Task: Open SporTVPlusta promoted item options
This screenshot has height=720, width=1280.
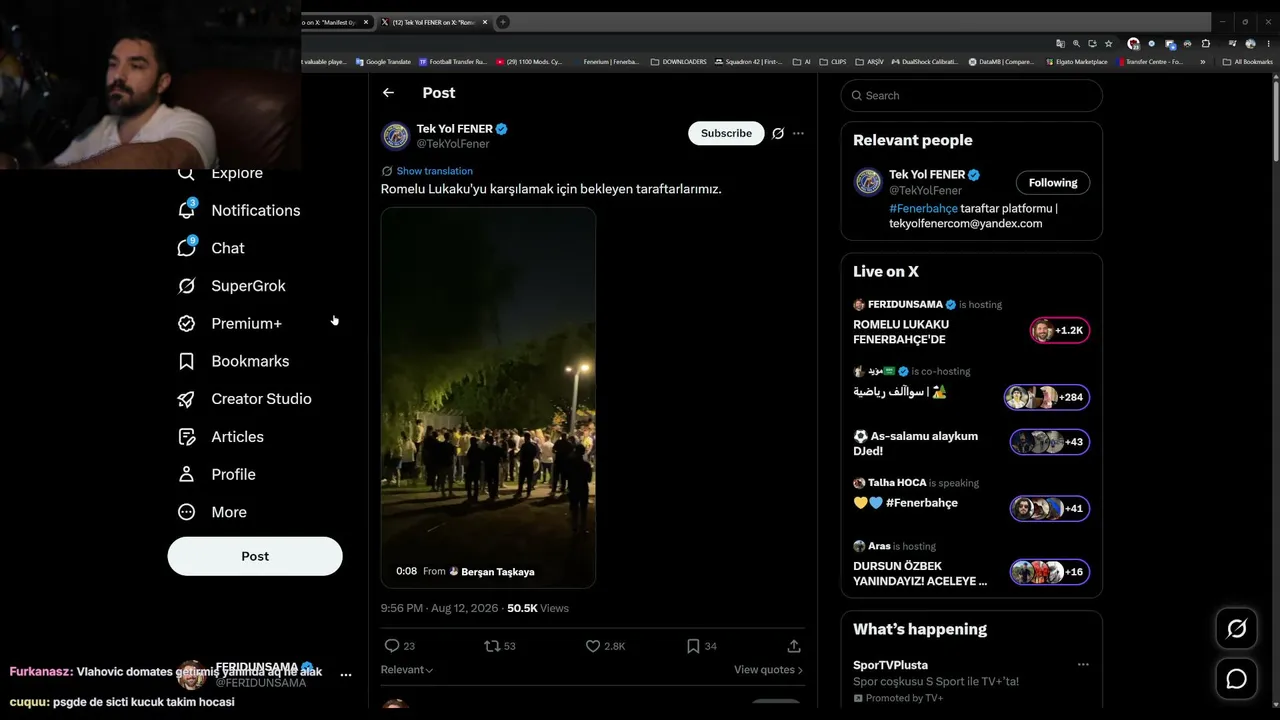Action: [x=1083, y=664]
